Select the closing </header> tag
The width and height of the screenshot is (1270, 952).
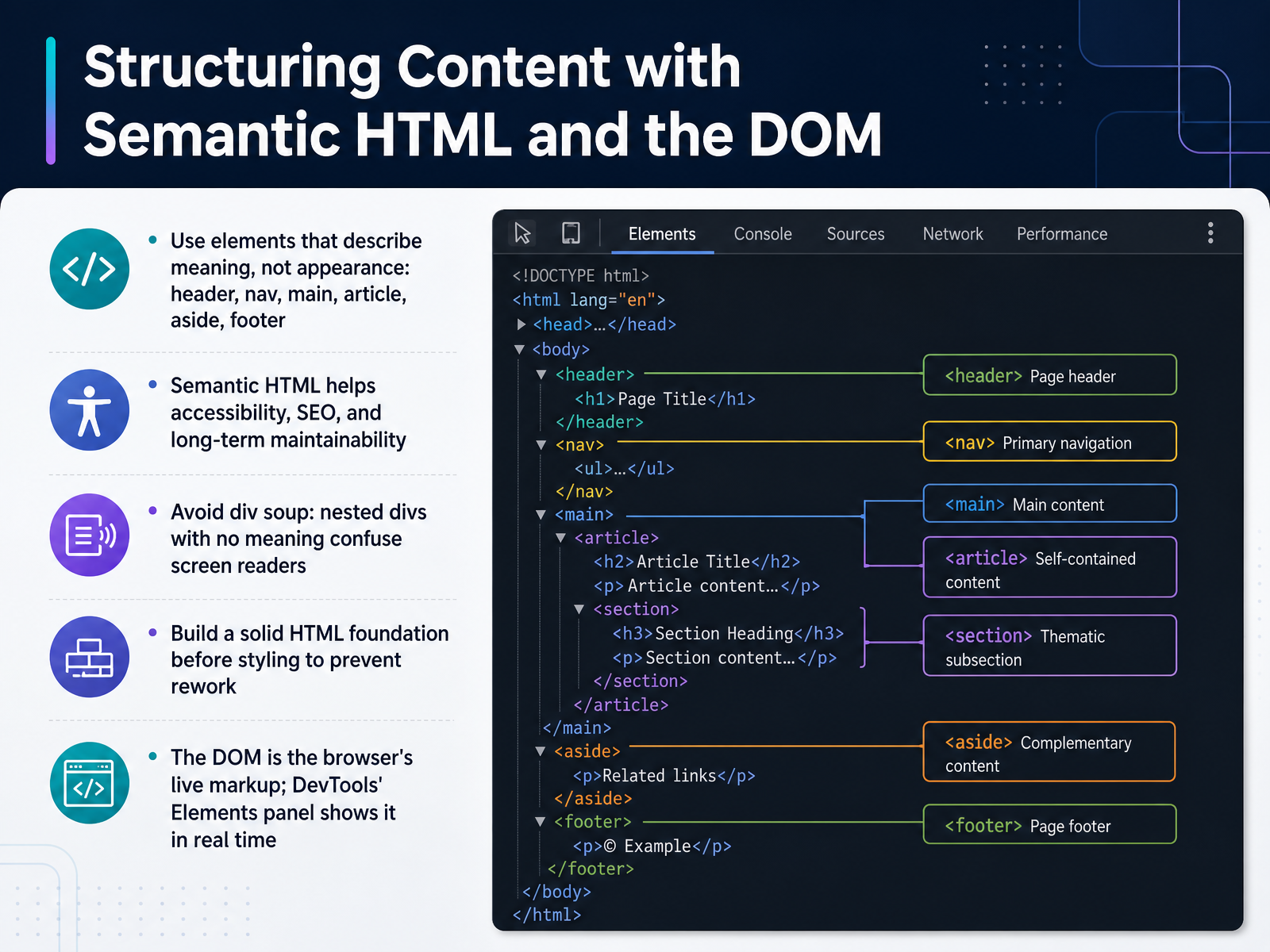[599, 422]
